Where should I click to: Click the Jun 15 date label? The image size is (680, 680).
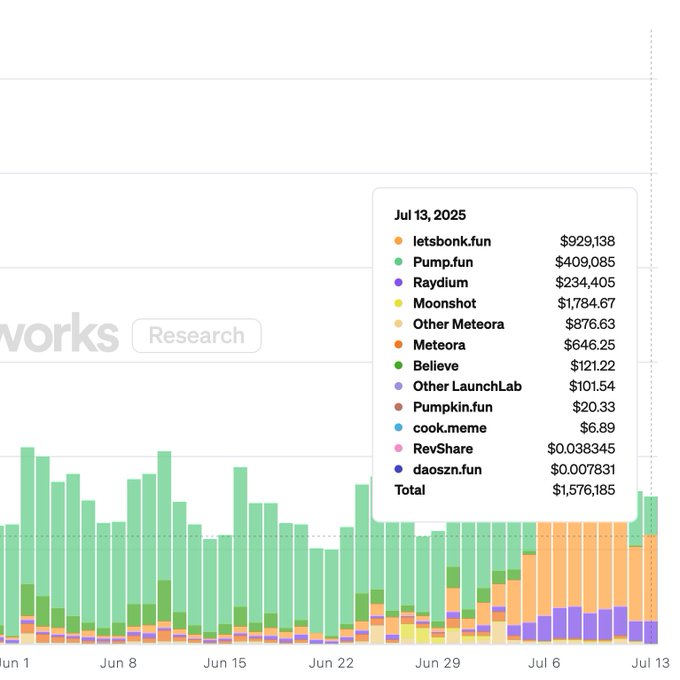[x=224, y=662]
